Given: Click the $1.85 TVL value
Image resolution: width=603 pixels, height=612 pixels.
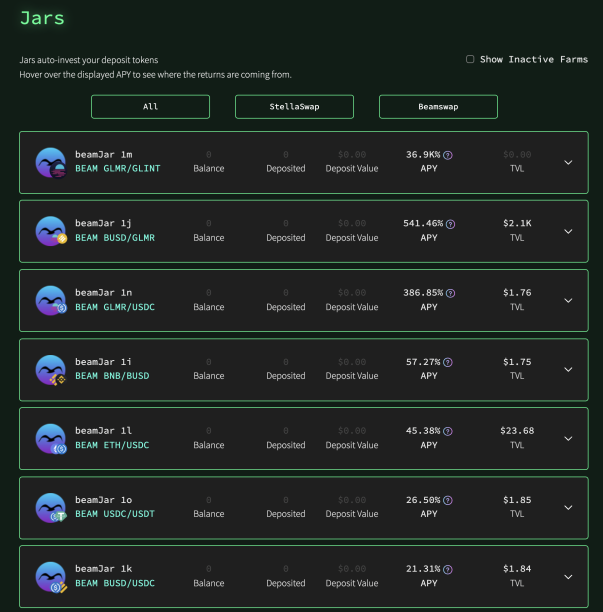Looking at the screenshot, I should 517,500.
